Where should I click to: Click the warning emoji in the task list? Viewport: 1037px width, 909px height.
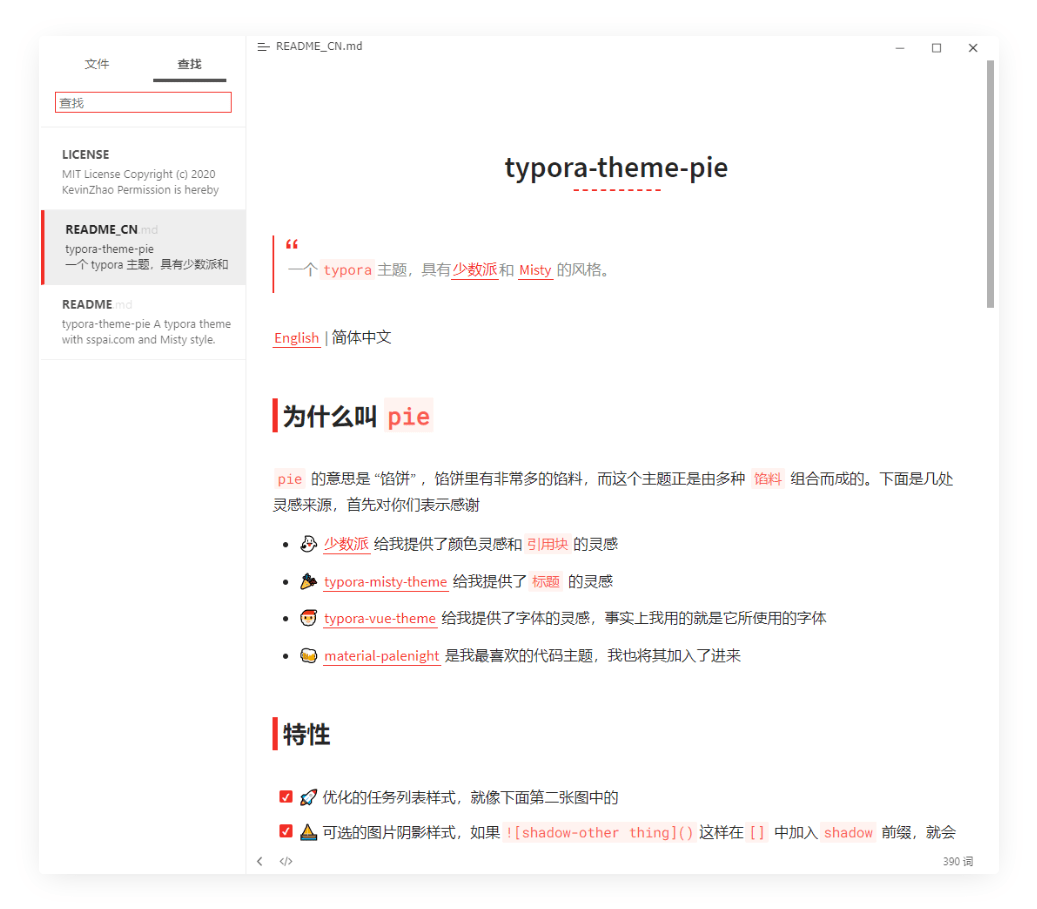coord(308,832)
